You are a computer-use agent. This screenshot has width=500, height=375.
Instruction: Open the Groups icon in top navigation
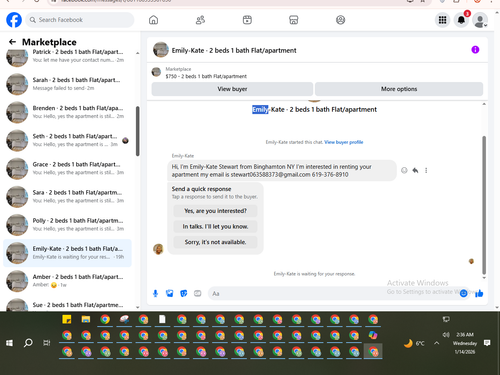pos(340,20)
